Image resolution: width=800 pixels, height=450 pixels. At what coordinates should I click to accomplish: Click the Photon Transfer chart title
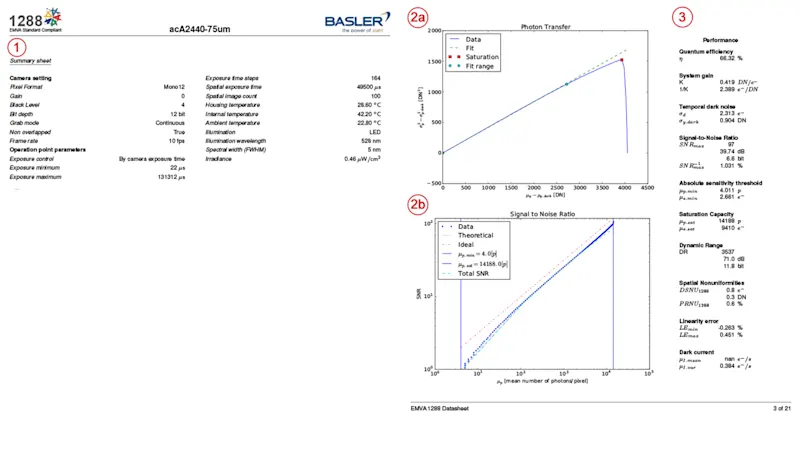point(547,26)
